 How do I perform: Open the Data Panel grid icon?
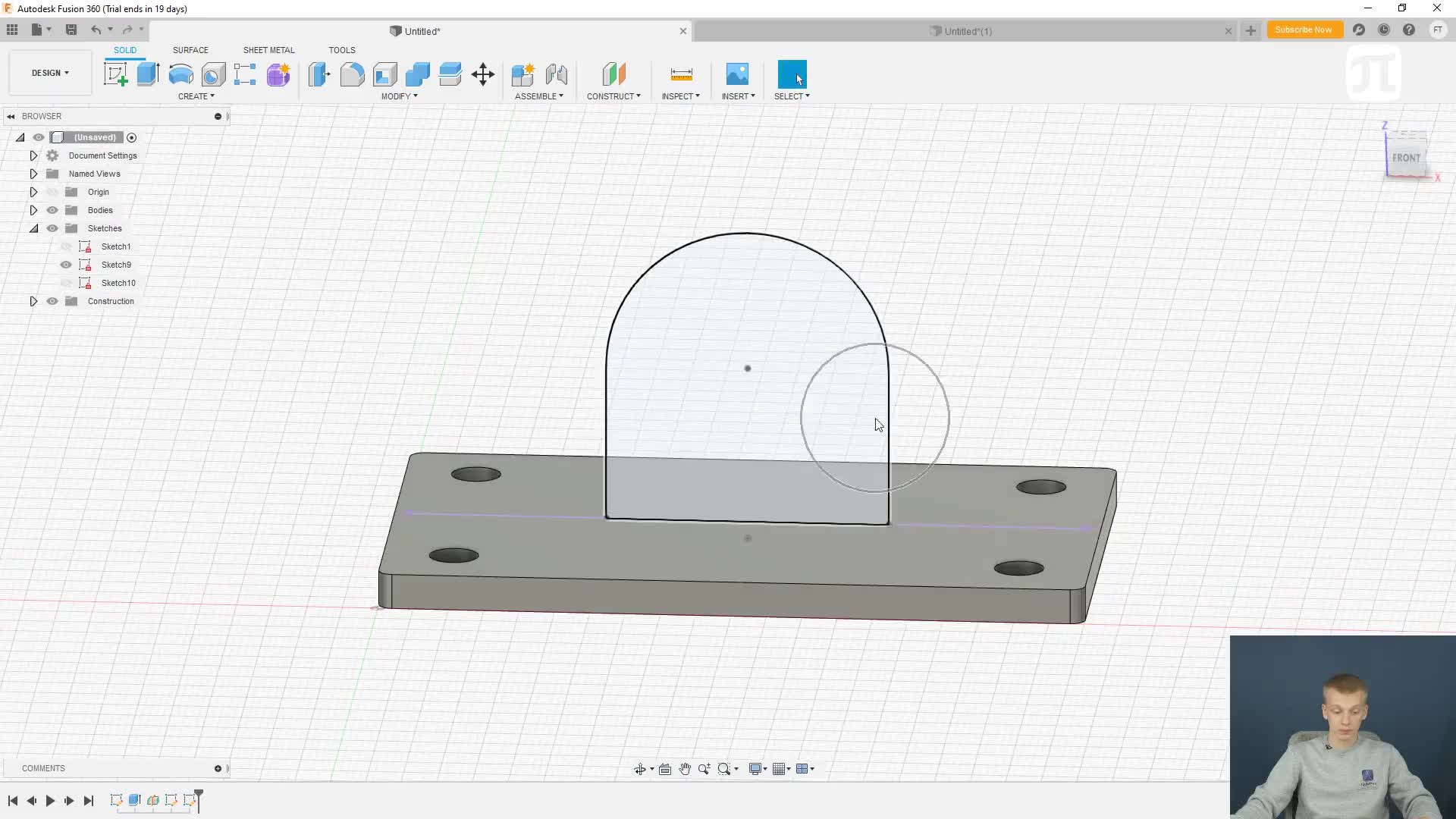[x=12, y=30]
